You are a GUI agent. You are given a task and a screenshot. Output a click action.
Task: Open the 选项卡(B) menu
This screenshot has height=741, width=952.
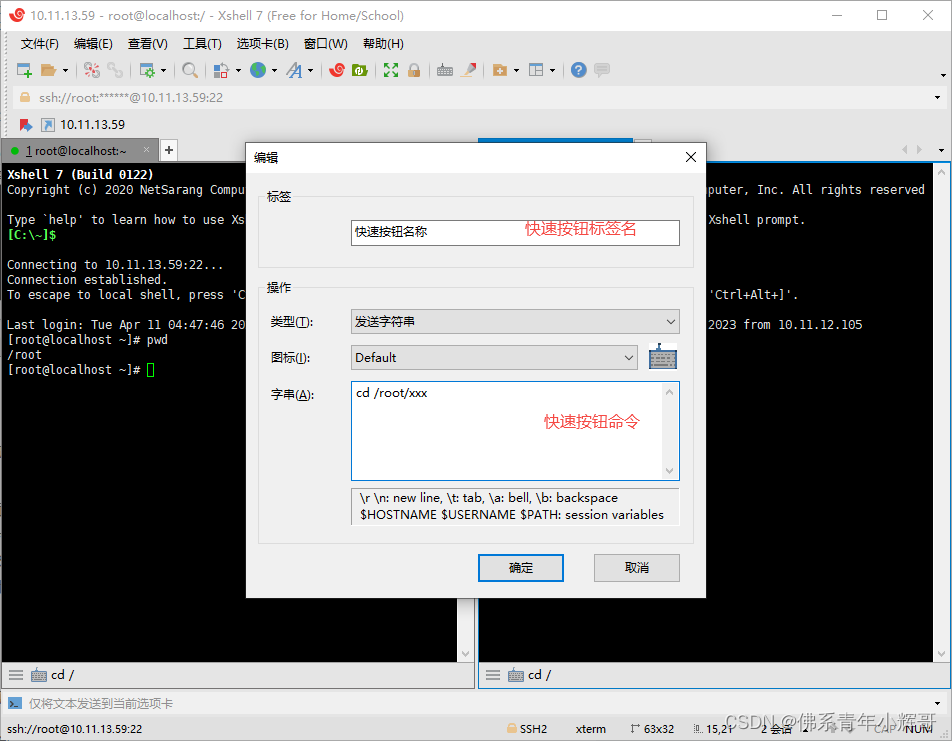pyautogui.click(x=262, y=44)
